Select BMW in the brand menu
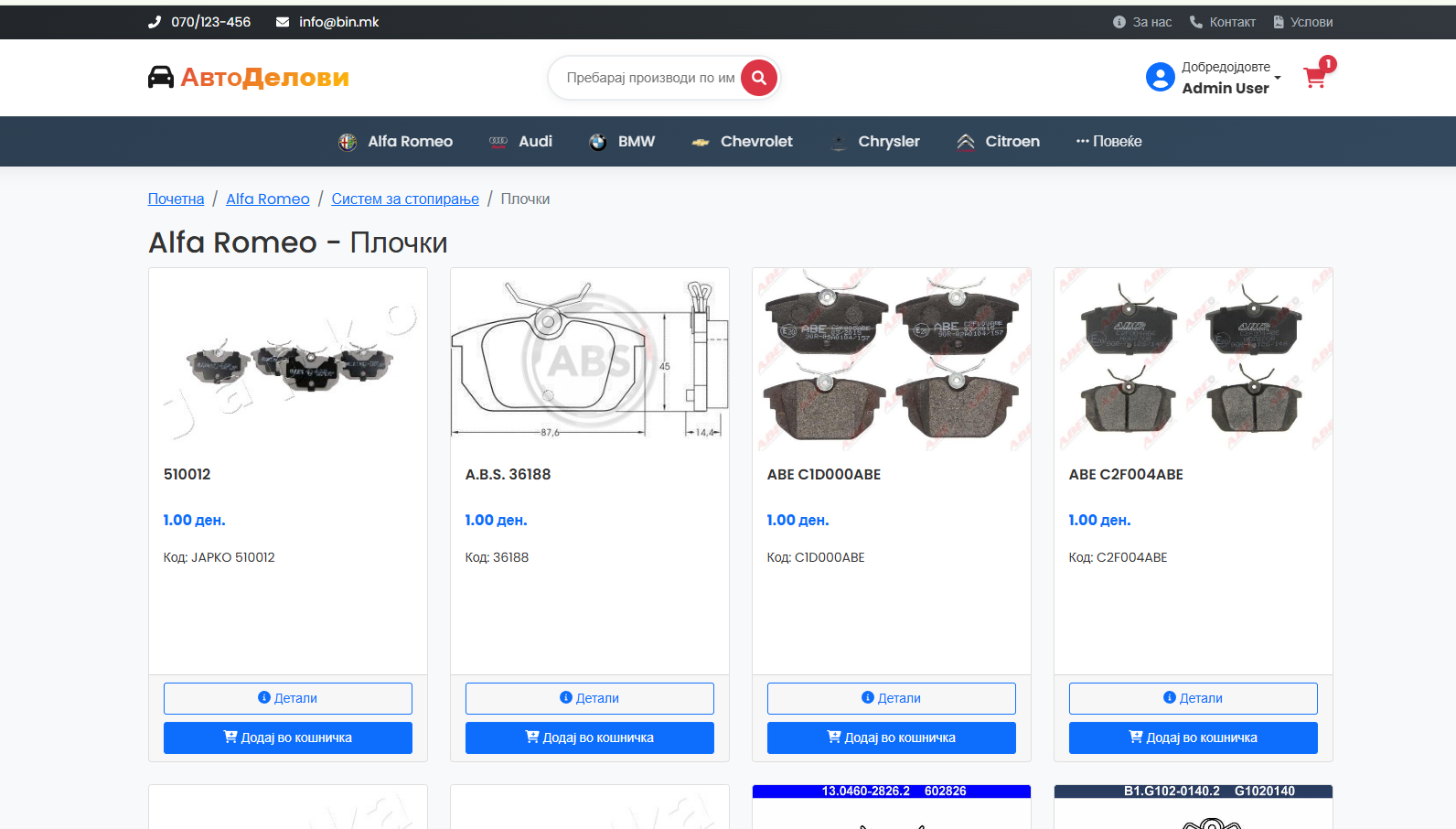The image size is (1456, 829). [x=623, y=141]
